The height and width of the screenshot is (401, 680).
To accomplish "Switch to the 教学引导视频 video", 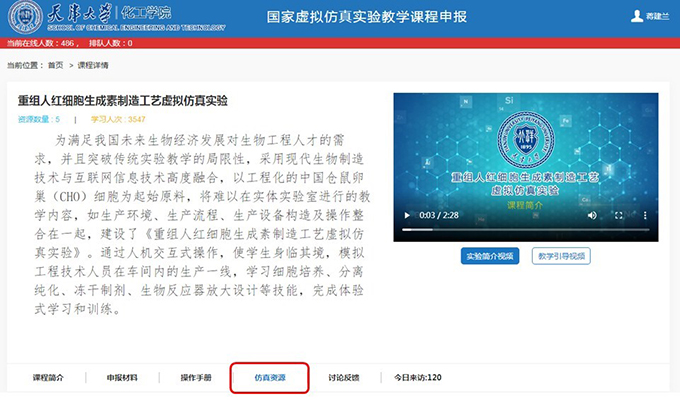I will click(560, 256).
